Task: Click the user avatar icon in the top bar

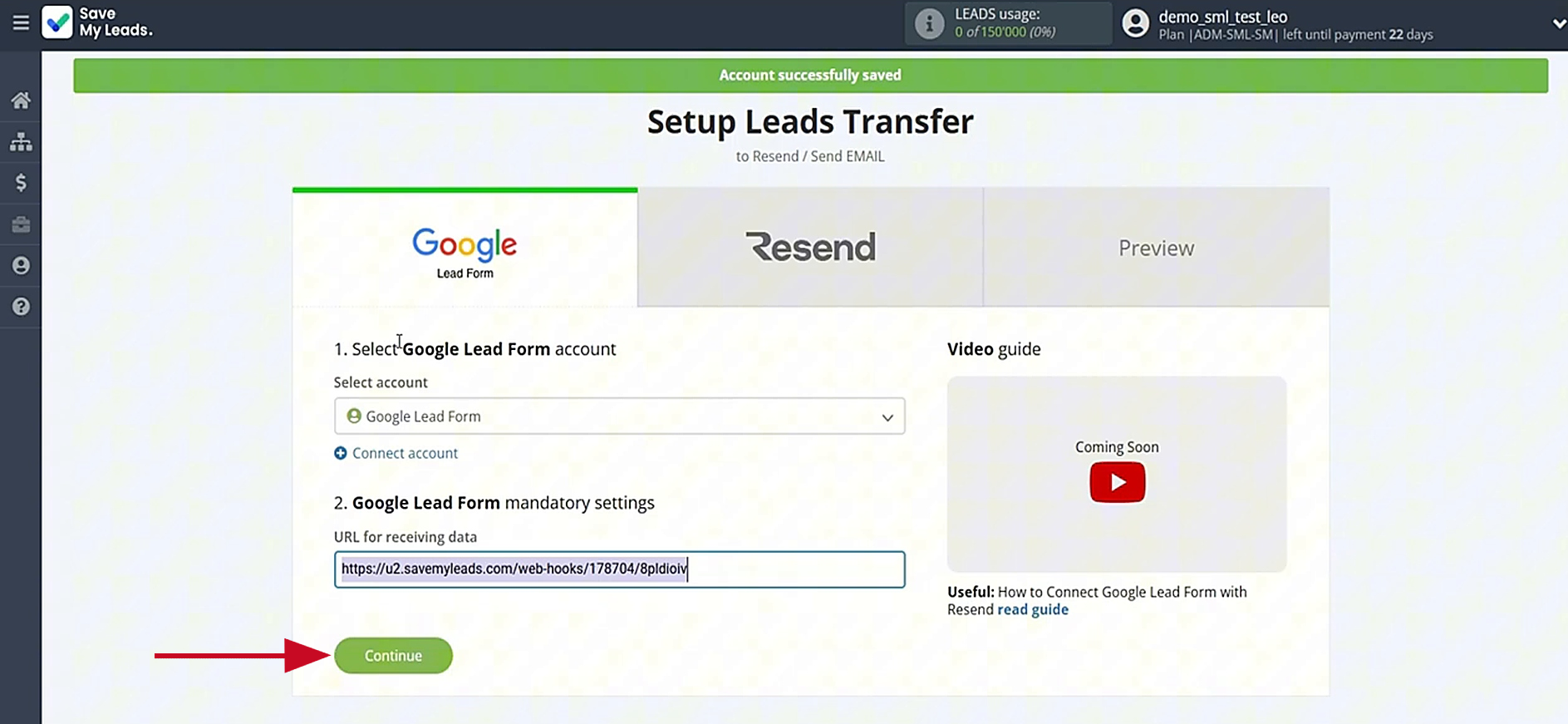Action: pyautogui.click(x=1135, y=23)
